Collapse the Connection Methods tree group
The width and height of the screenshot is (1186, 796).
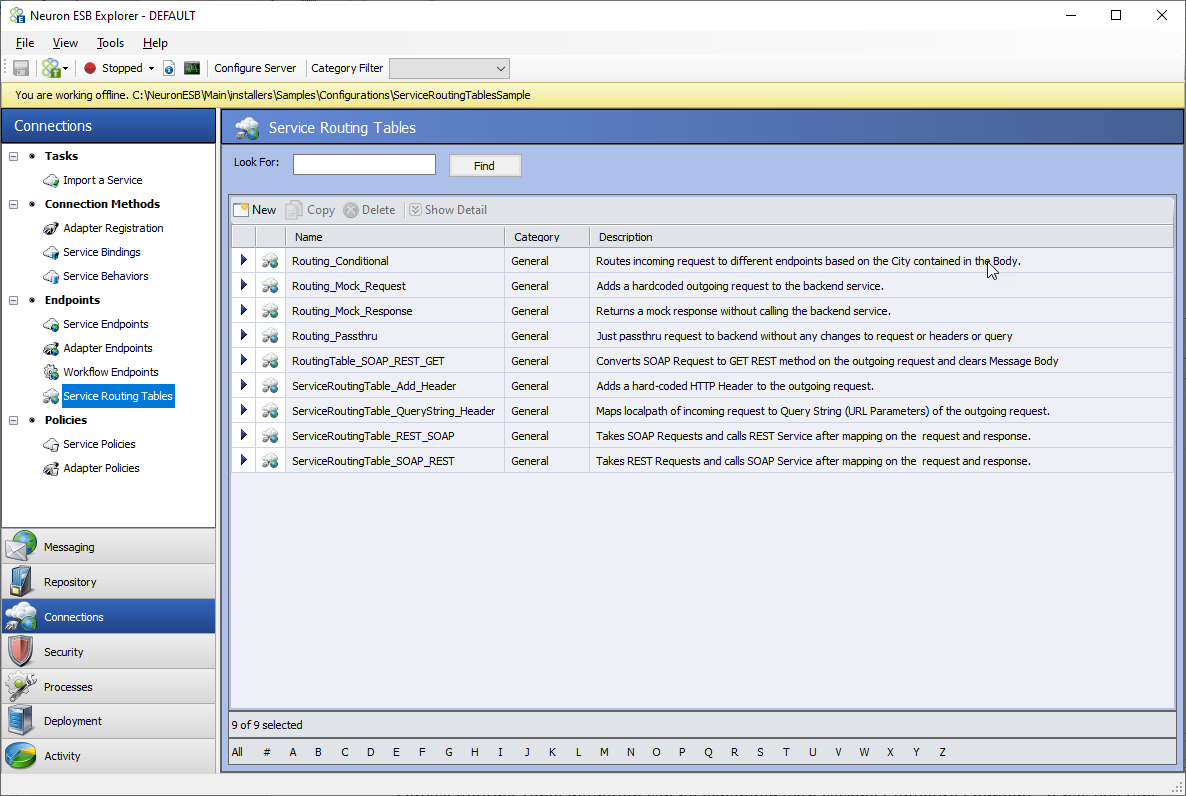(x=14, y=204)
